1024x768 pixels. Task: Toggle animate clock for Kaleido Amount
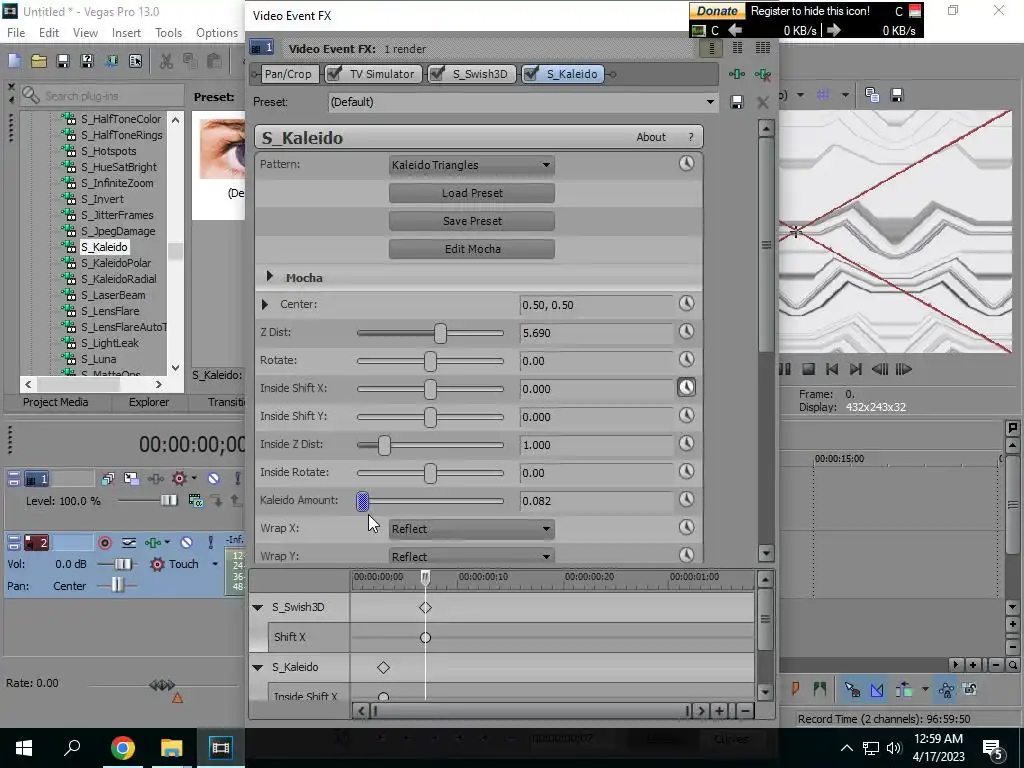click(x=686, y=500)
